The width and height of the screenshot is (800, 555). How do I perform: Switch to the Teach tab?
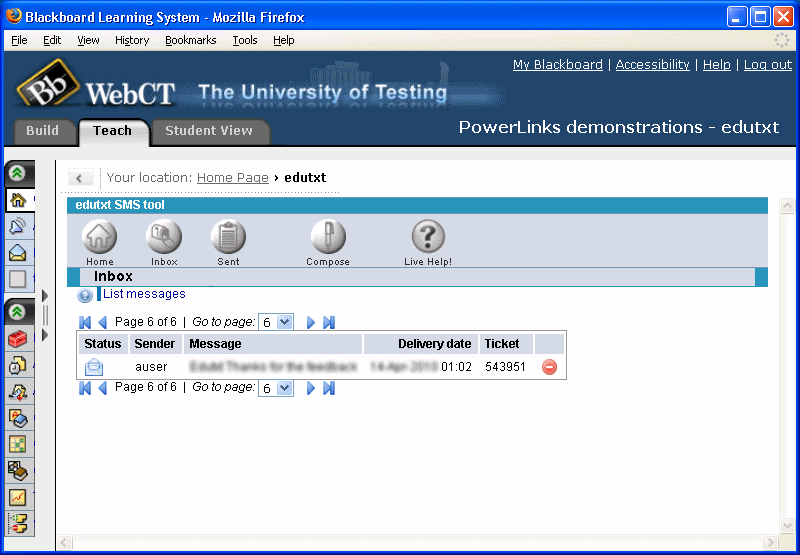pyautogui.click(x=113, y=131)
